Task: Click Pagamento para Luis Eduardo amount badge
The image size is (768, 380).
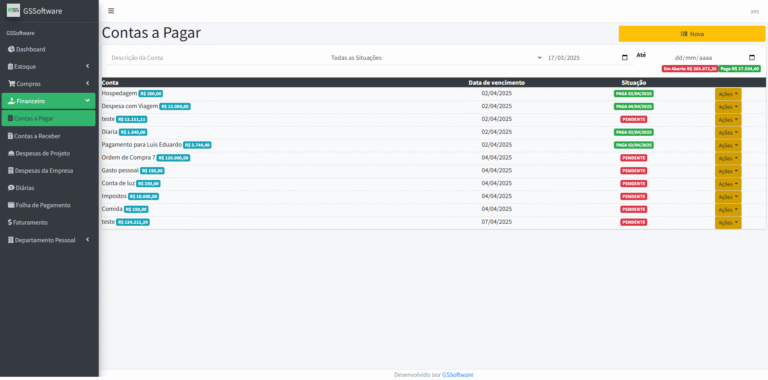Action: point(197,145)
